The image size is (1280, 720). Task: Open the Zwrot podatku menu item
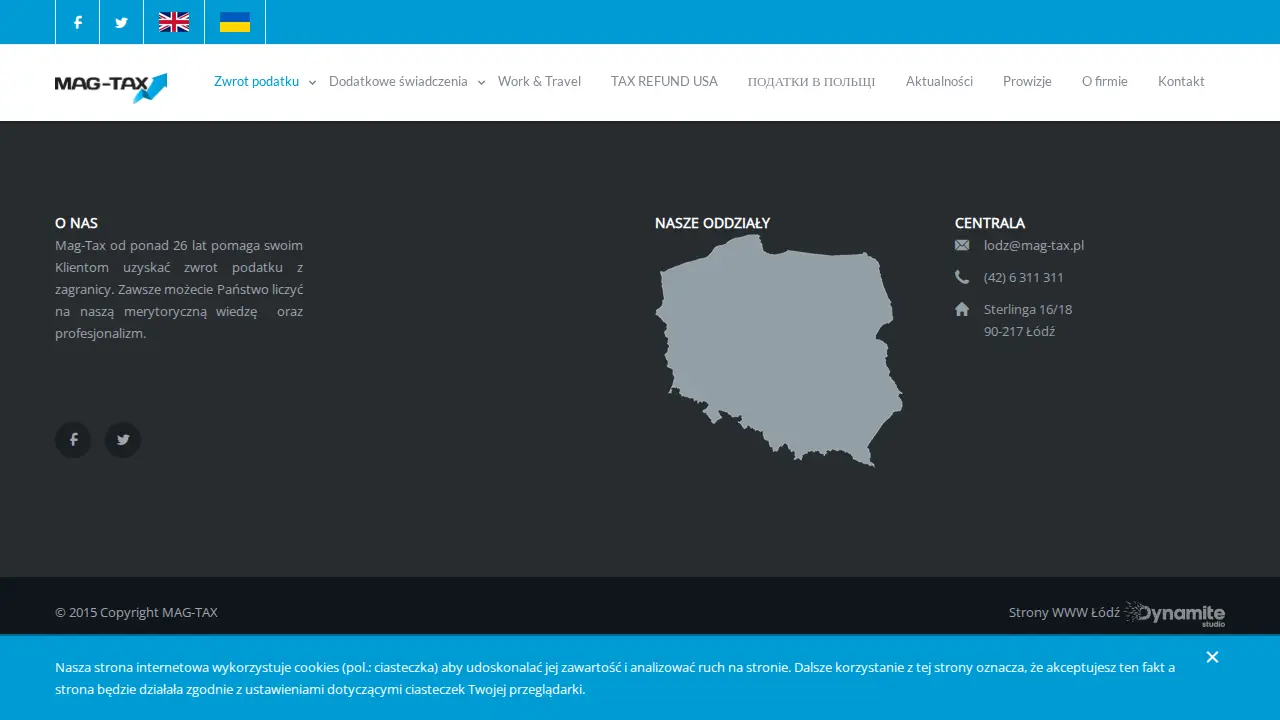click(256, 81)
